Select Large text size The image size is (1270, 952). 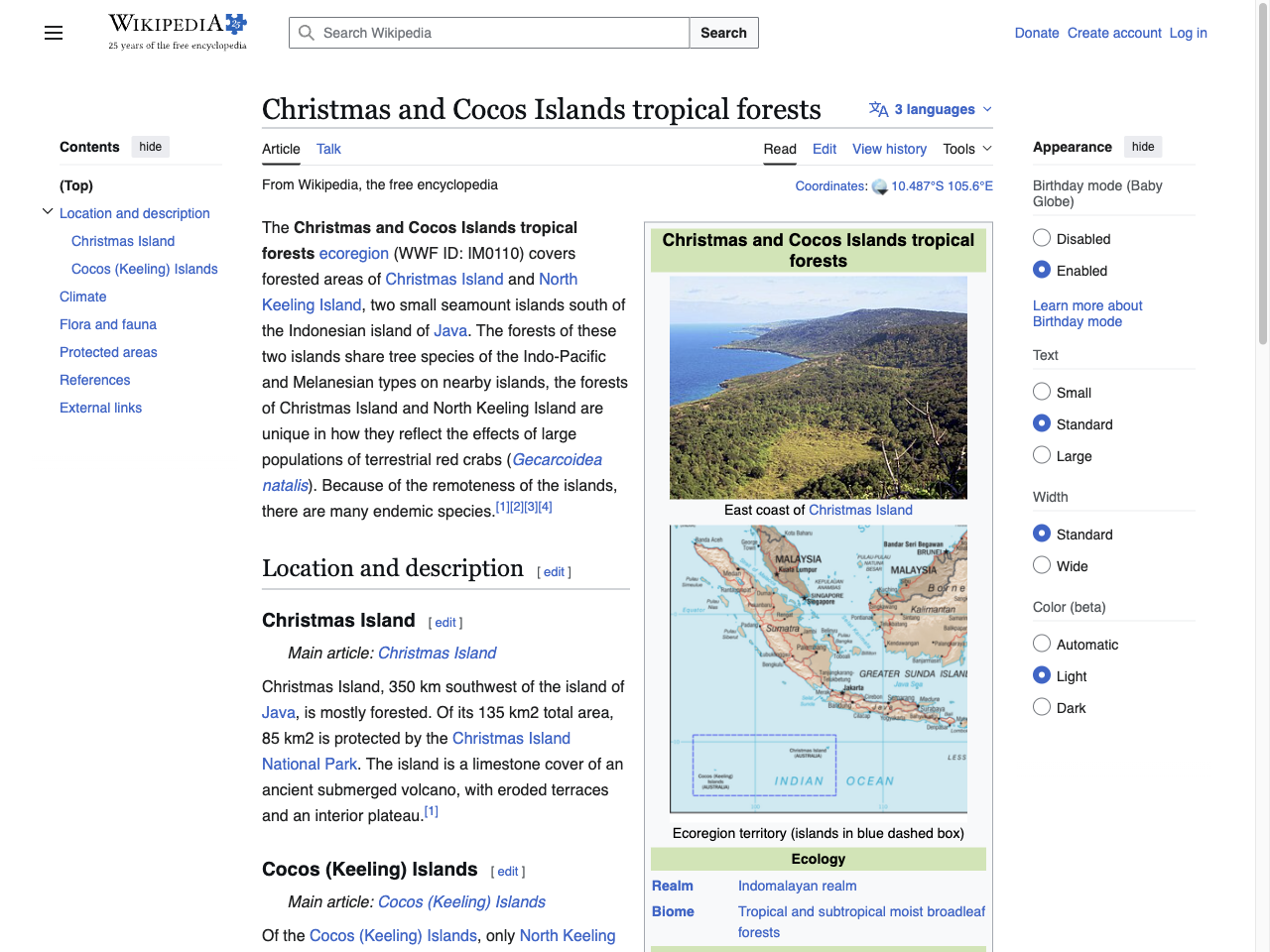point(1042,454)
